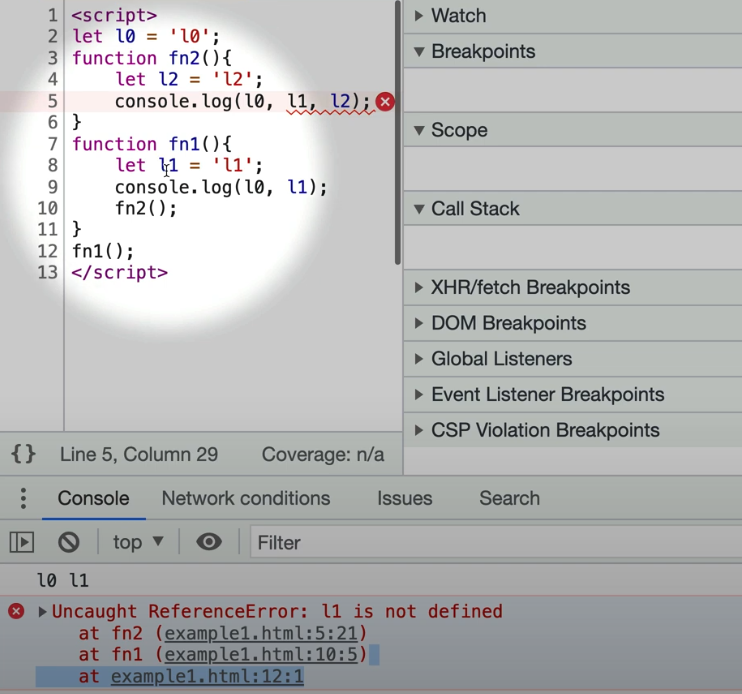
Task: Collapse the Call Stack section
Action: point(573,209)
